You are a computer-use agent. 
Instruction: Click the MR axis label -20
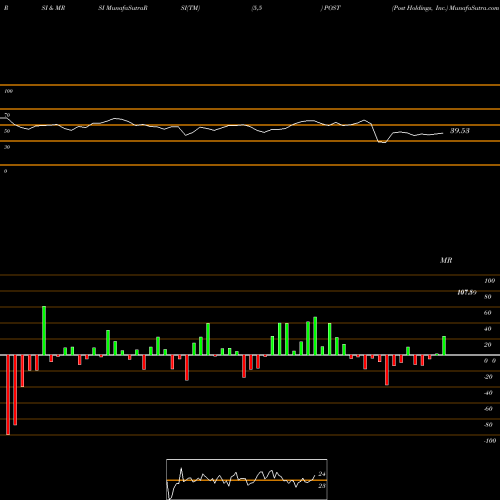pos(488,377)
